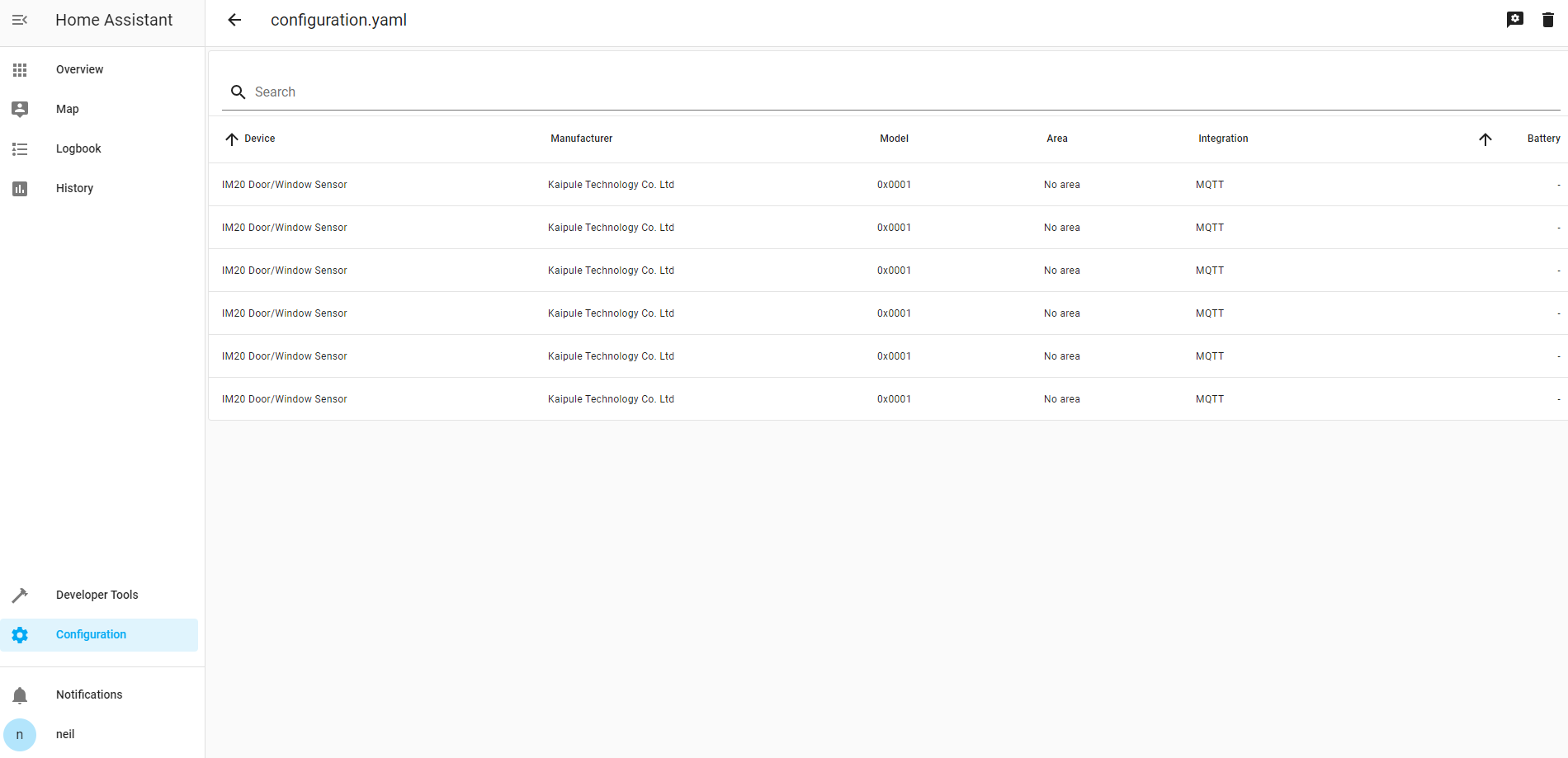This screenshot has height=758, width=1568.
Task: Open fifth IM20 Door/Window Sensor row
Action: tap(888, 356)
